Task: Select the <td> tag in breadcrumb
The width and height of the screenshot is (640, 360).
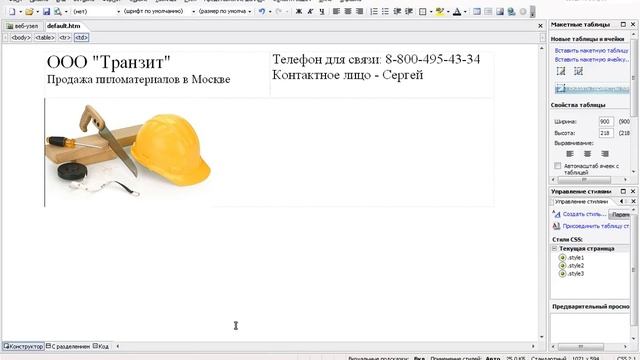Action: tap(81, 38)
